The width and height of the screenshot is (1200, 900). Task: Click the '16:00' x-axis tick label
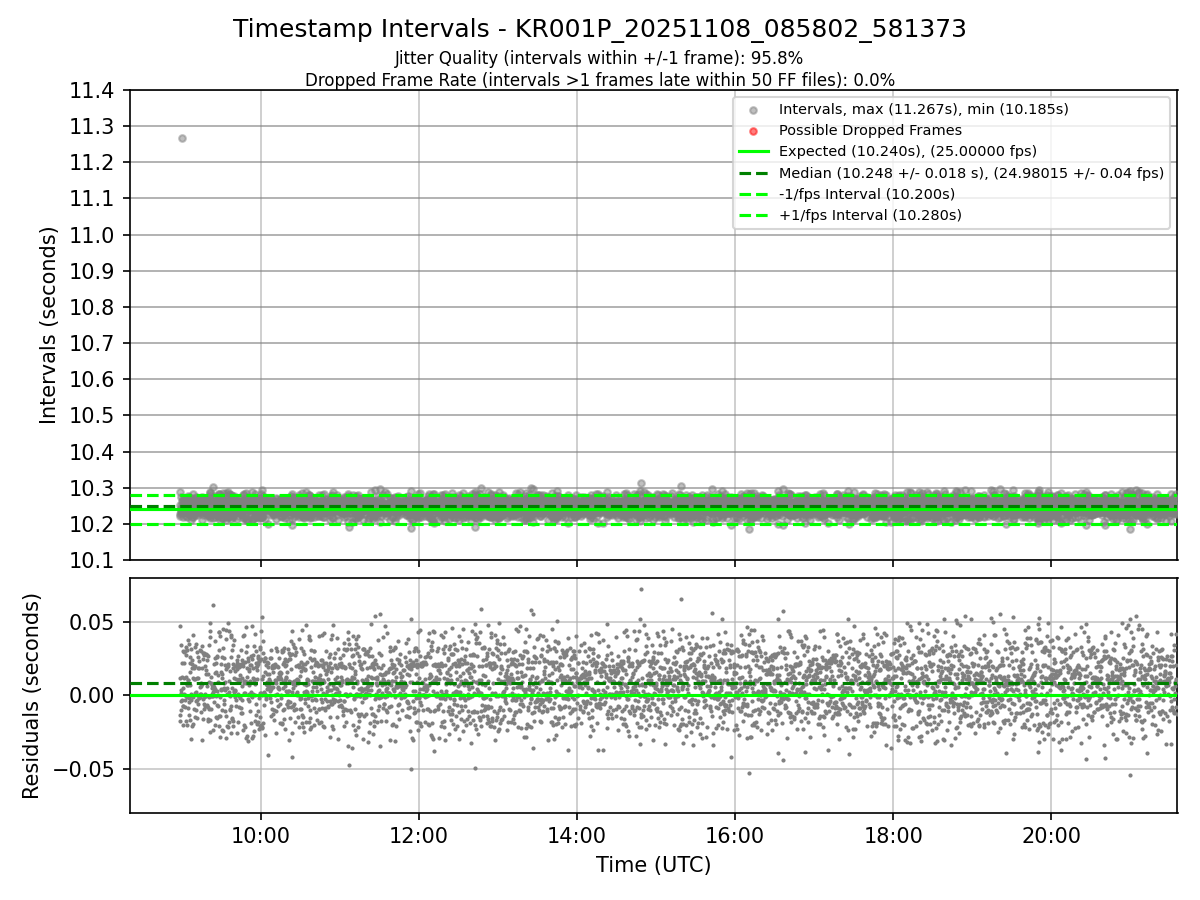735,835
